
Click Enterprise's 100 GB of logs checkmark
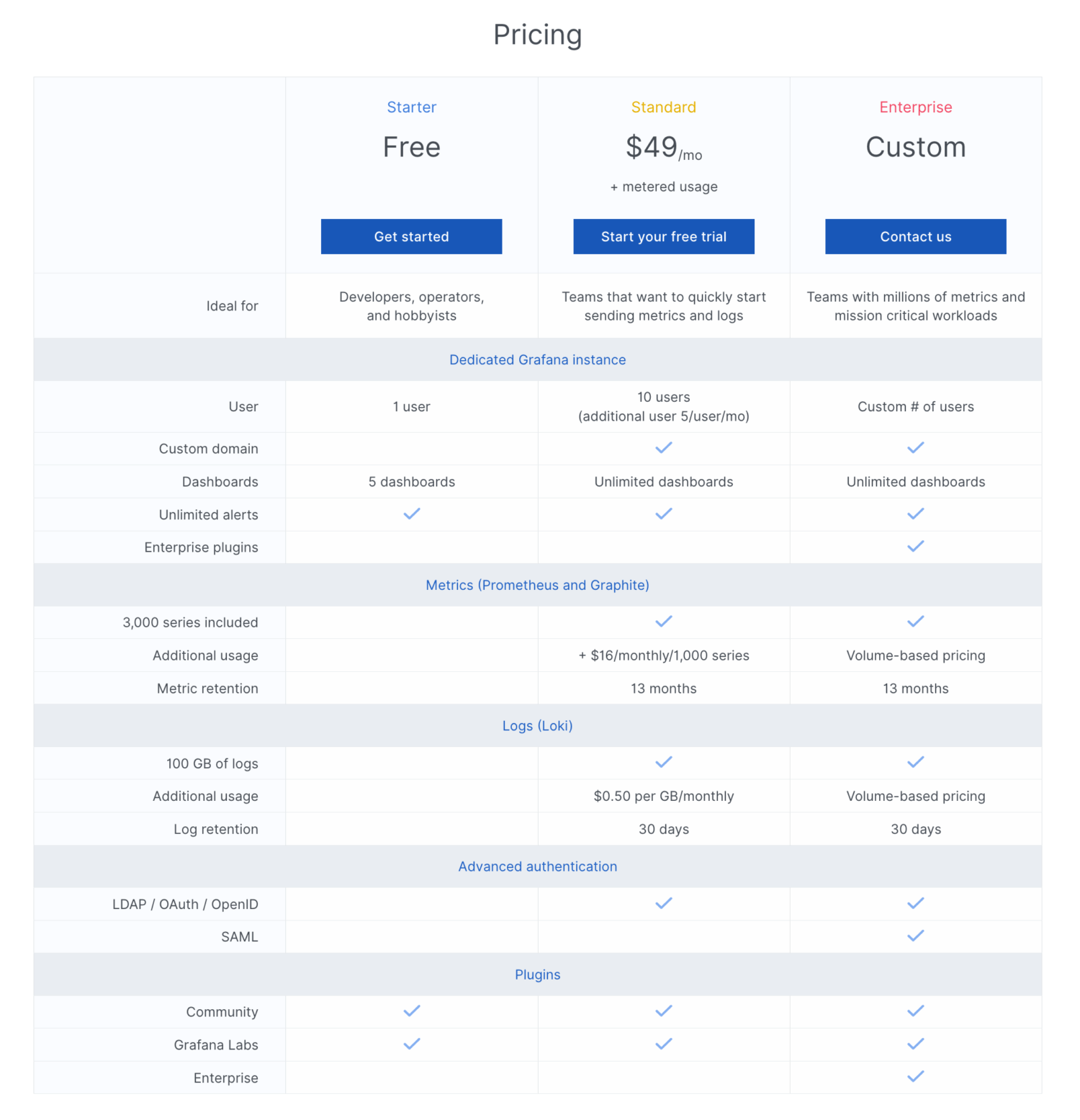click(x=916, y=763)
